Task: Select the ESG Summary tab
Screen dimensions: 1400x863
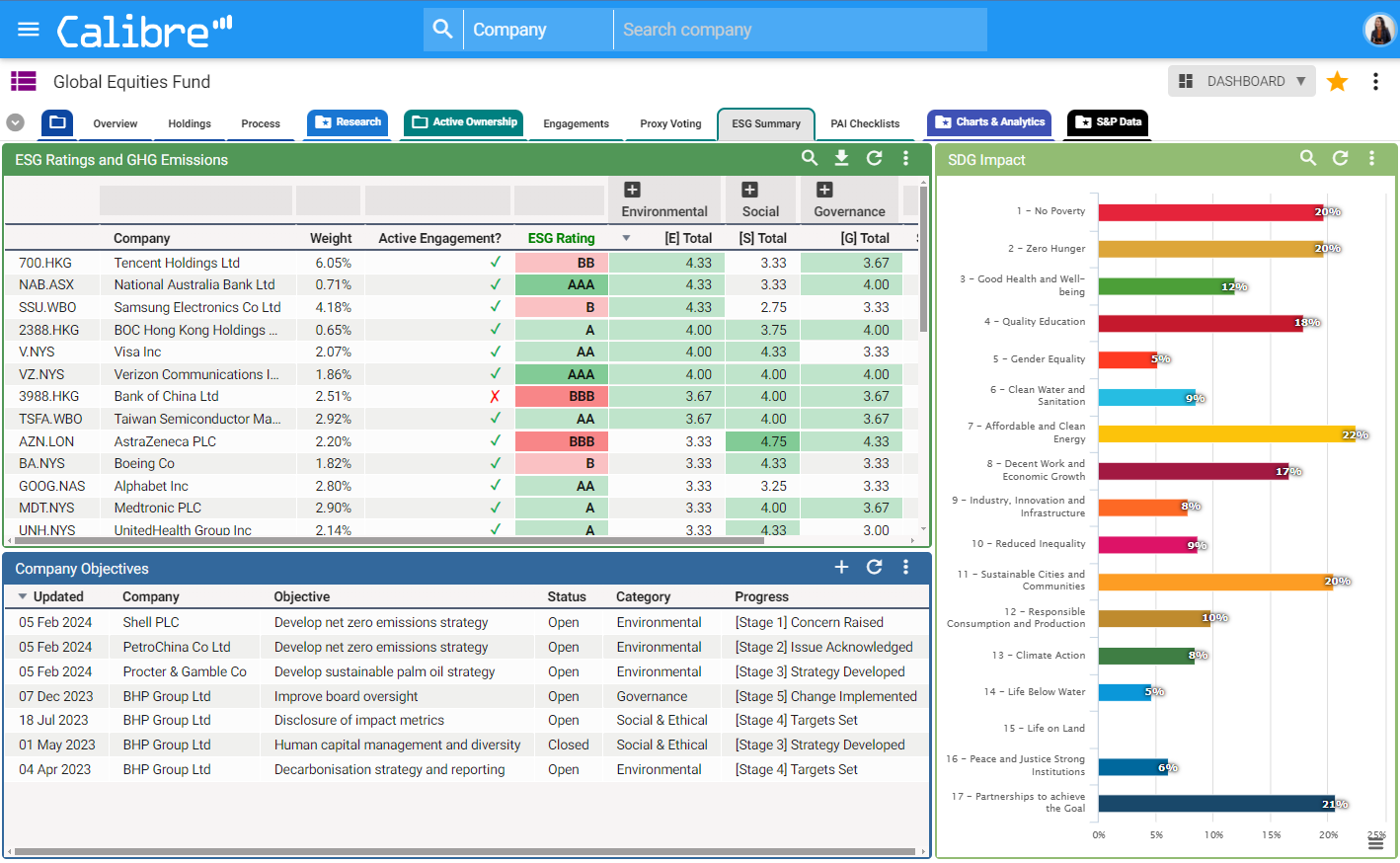Action: (x=766, y=123)
